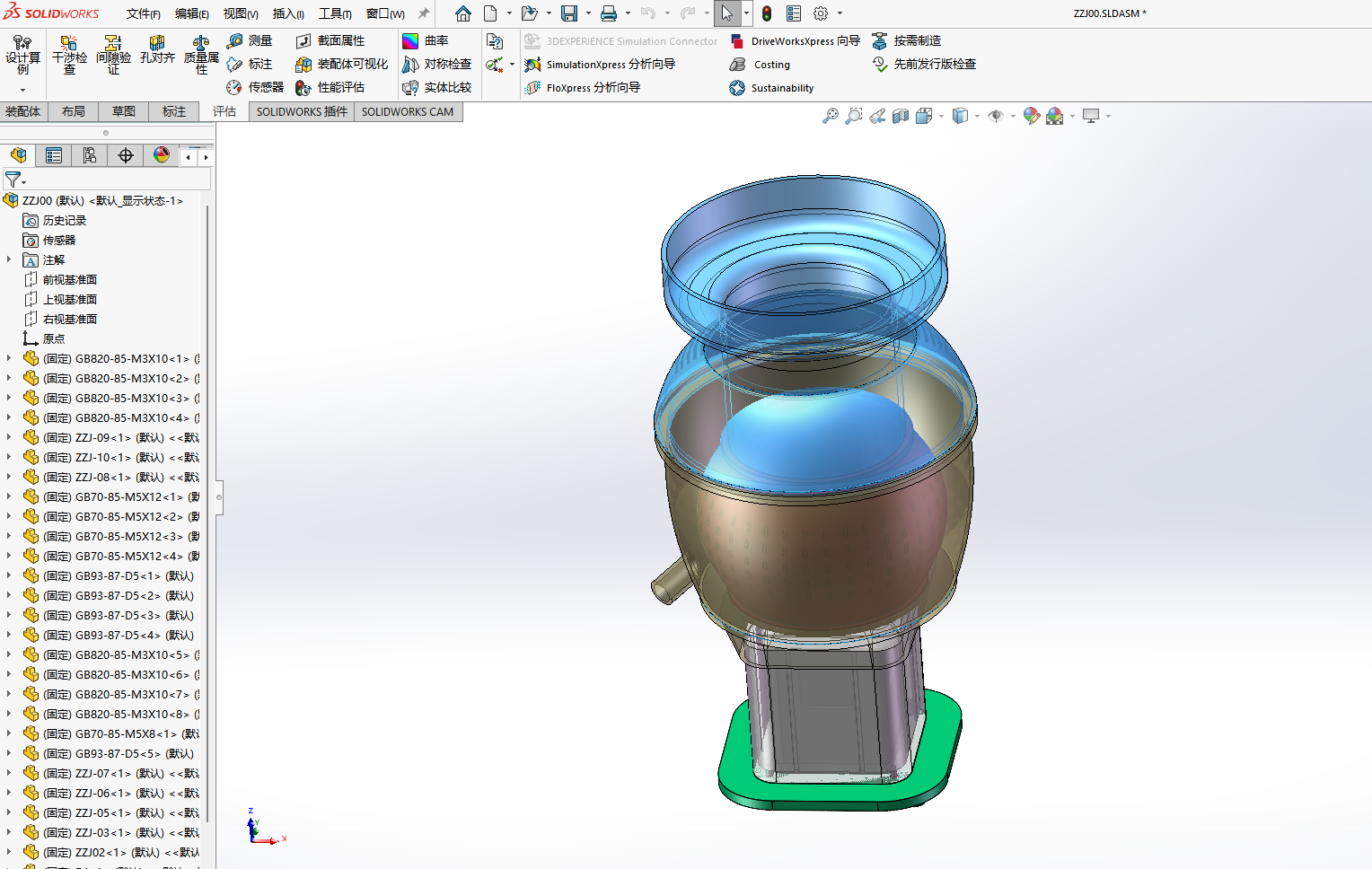Screen dimensions: 1372x869
Task: Open the Options gear icon
Action: click(x=821, y=13)
